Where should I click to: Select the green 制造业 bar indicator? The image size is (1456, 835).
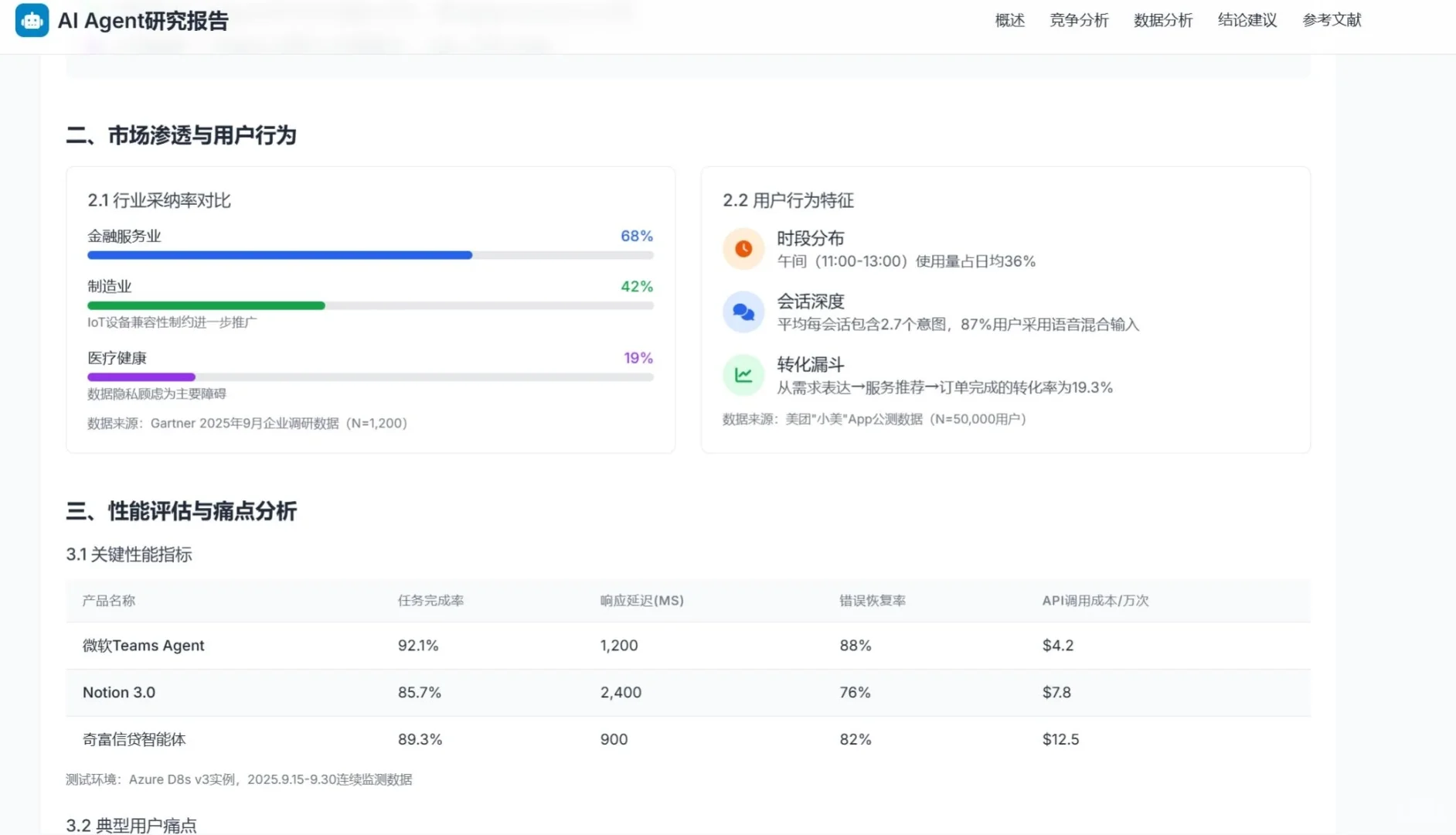[206, 305]
